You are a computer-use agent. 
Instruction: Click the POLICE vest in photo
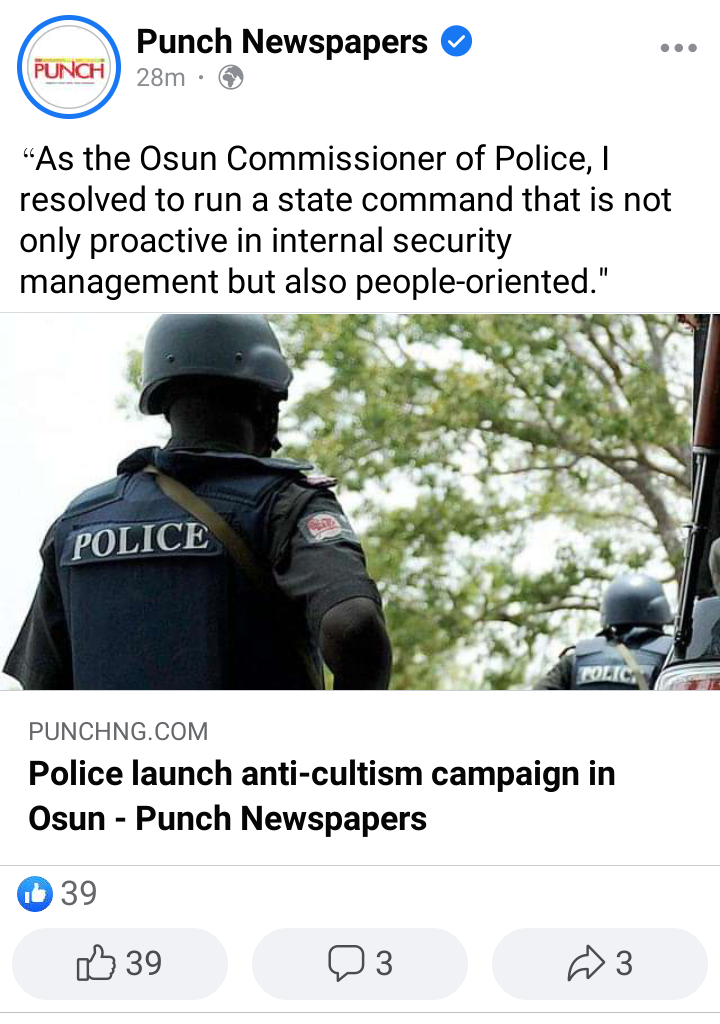(139, 541)
